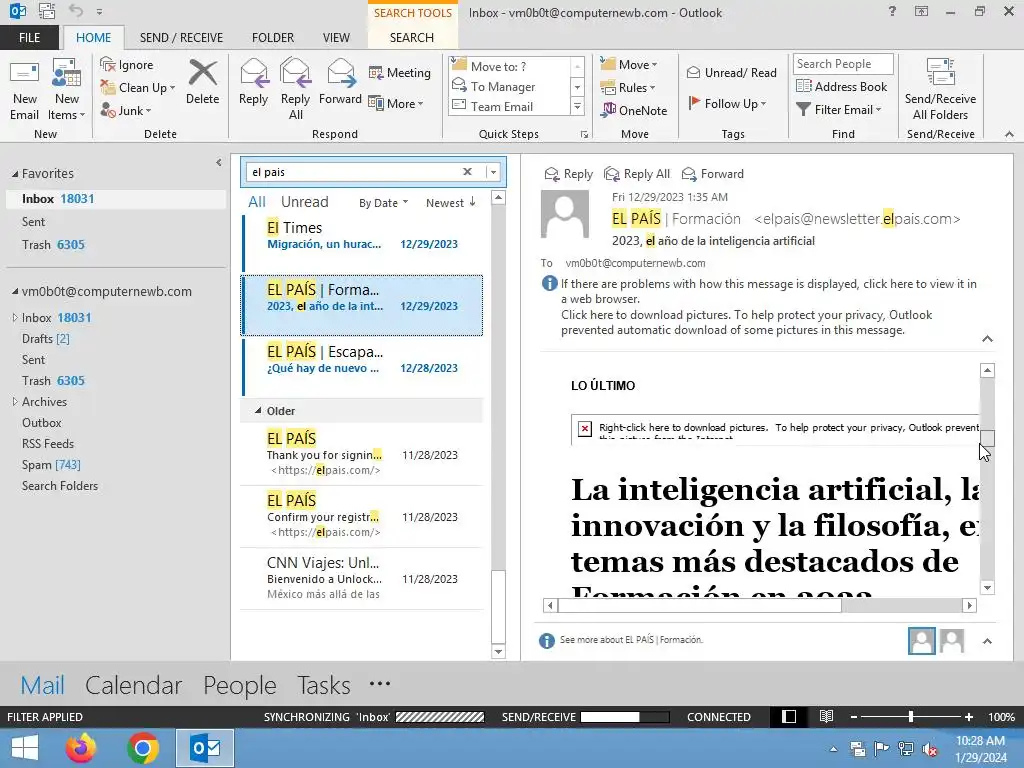Switch to the VIEW tab

pos(336,37)
